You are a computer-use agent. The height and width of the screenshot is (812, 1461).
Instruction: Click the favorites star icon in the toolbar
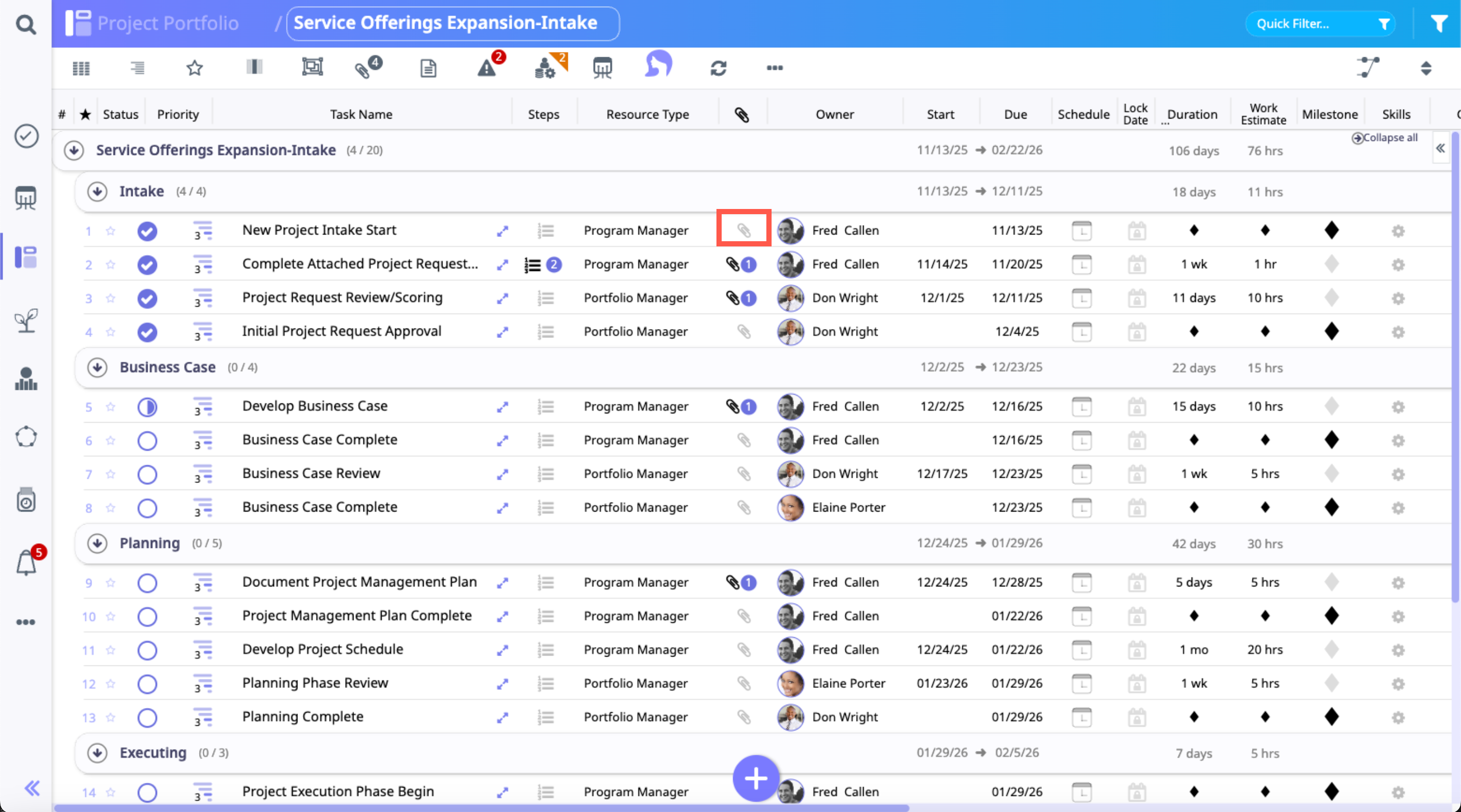click(x=194, y=68)
